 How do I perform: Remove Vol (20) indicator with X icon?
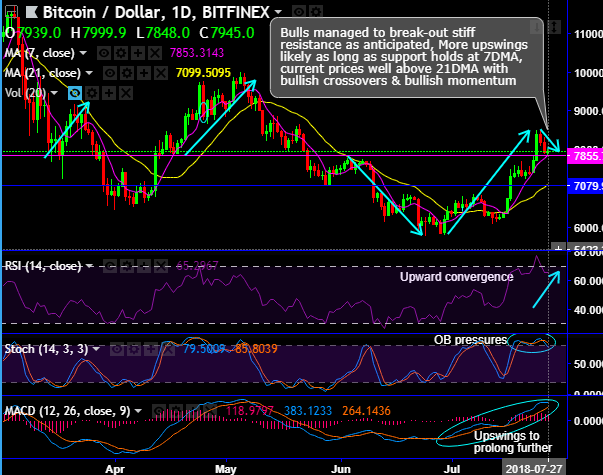click(126, 93)
